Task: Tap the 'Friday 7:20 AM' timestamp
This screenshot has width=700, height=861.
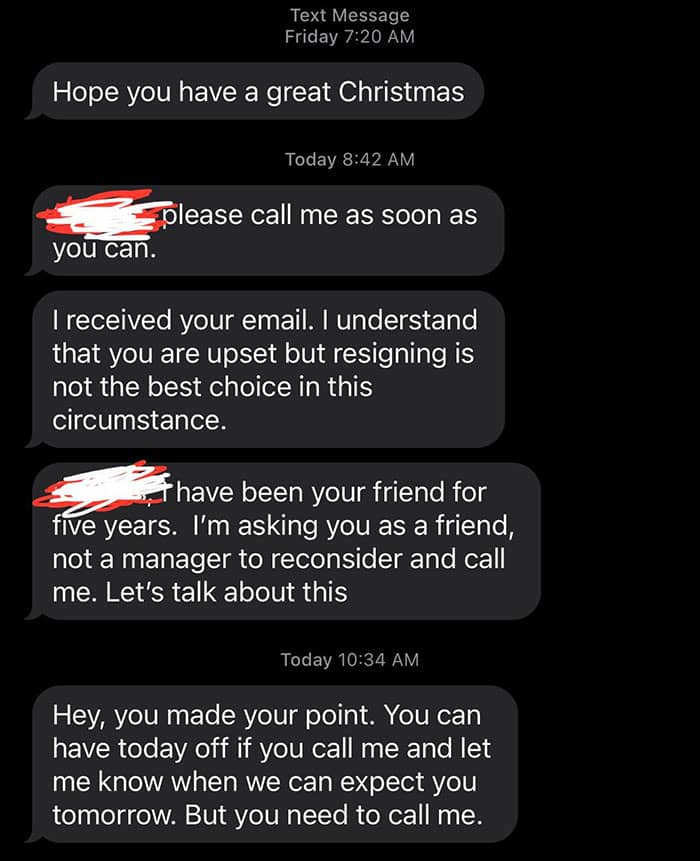Action: coord(350,37)
